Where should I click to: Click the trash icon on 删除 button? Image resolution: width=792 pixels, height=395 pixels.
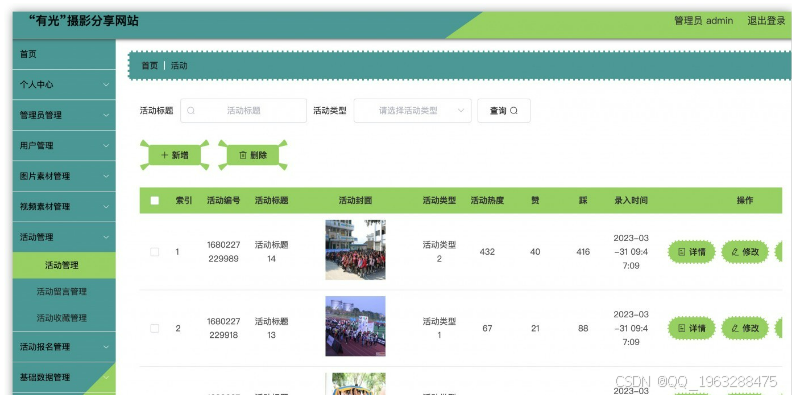click(x=242, y=155)
